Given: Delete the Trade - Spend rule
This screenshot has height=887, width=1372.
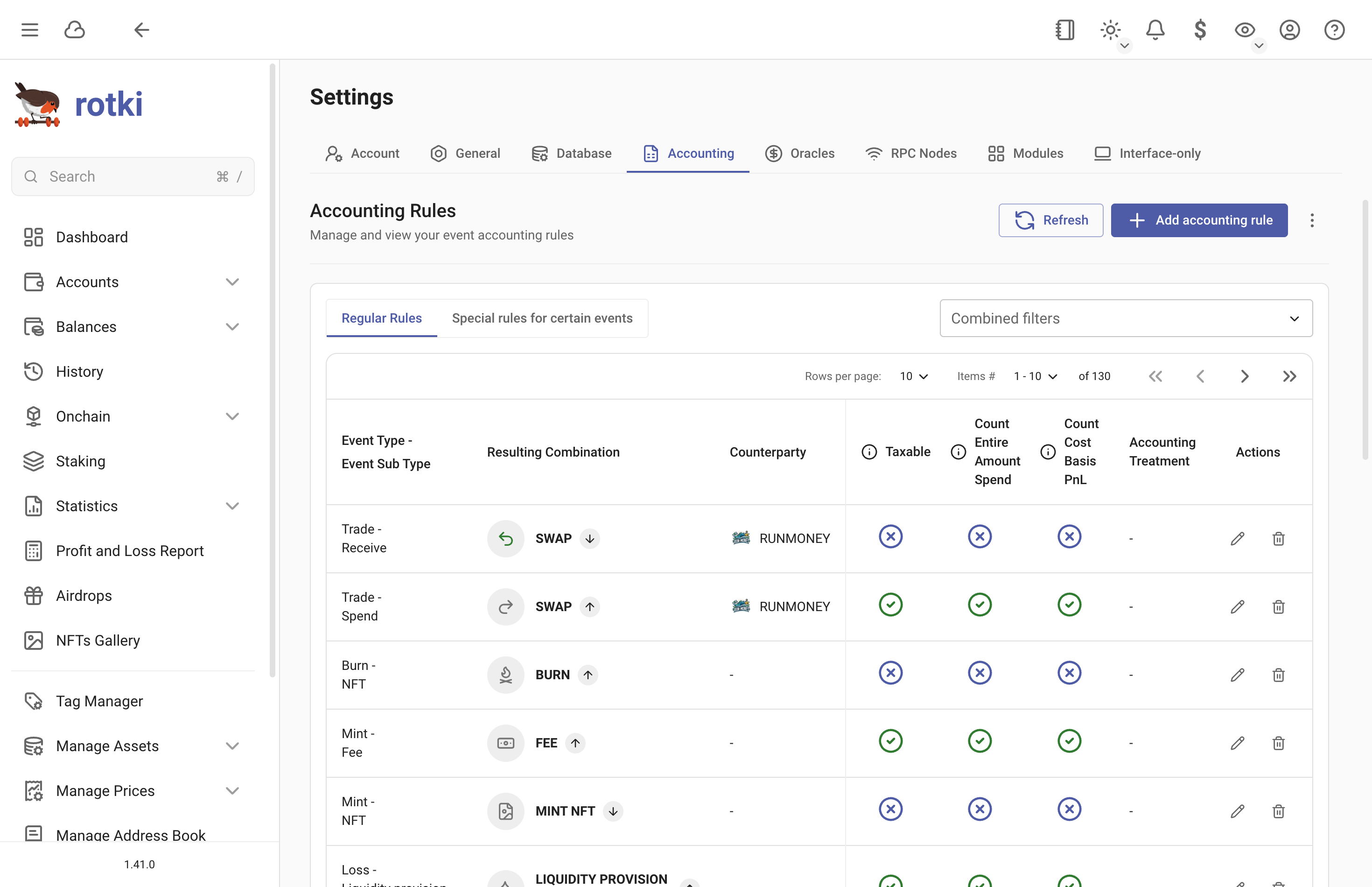Looking at the screenshot, I should tap(1279, 606).
